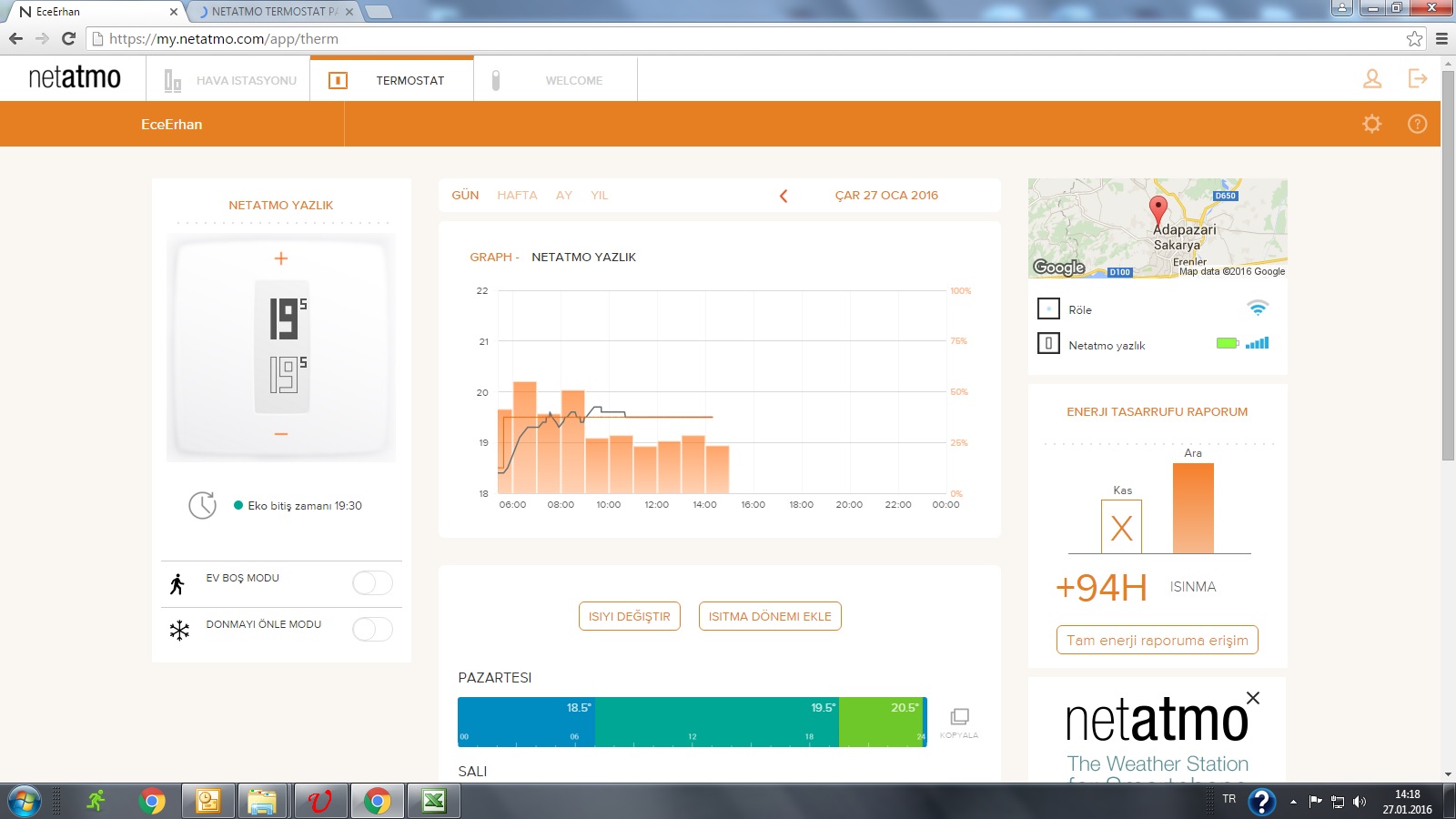This screenshot has height=819, width=1456.
Task: Click the radio signal strength bars
Action: tap(1258, 342)
